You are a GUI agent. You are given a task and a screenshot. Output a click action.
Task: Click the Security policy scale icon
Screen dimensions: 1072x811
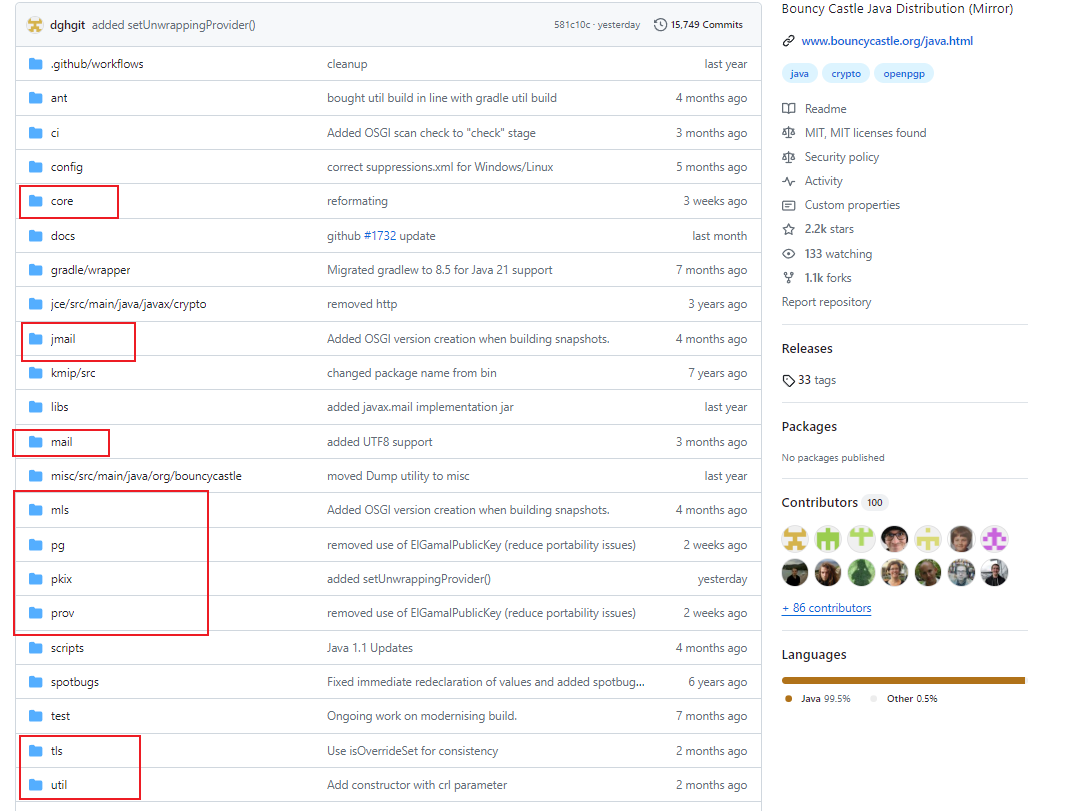coord(788,157)
